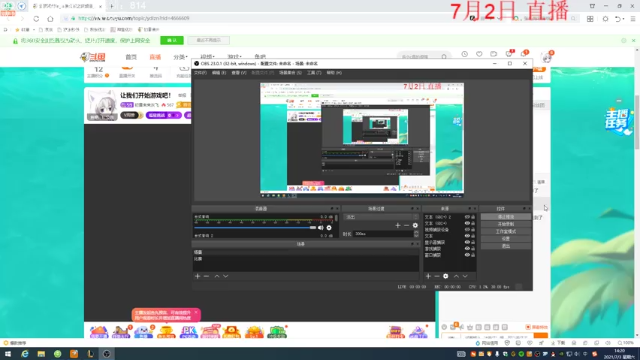Open notifications bell icon with red badge
The width and height of the screenshot is (640, 360).
click(x=524, y=54)
